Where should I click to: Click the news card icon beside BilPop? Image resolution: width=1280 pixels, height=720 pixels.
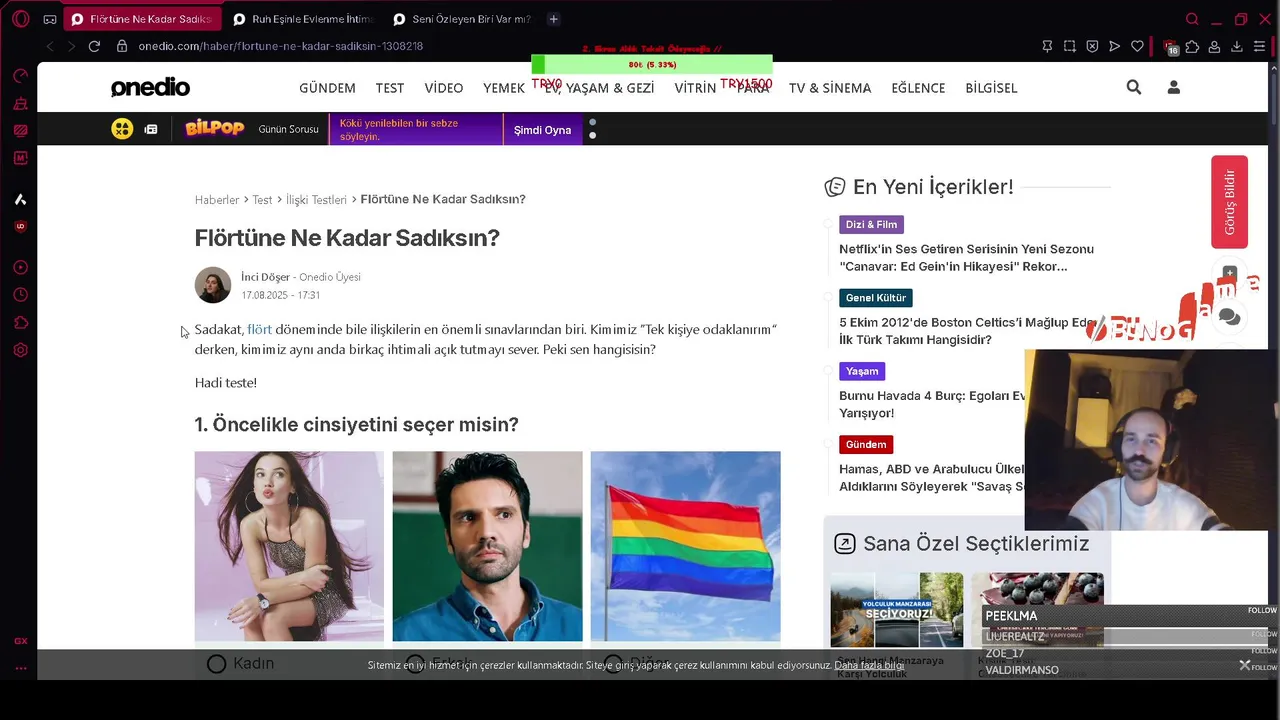[x=151, y=129]
